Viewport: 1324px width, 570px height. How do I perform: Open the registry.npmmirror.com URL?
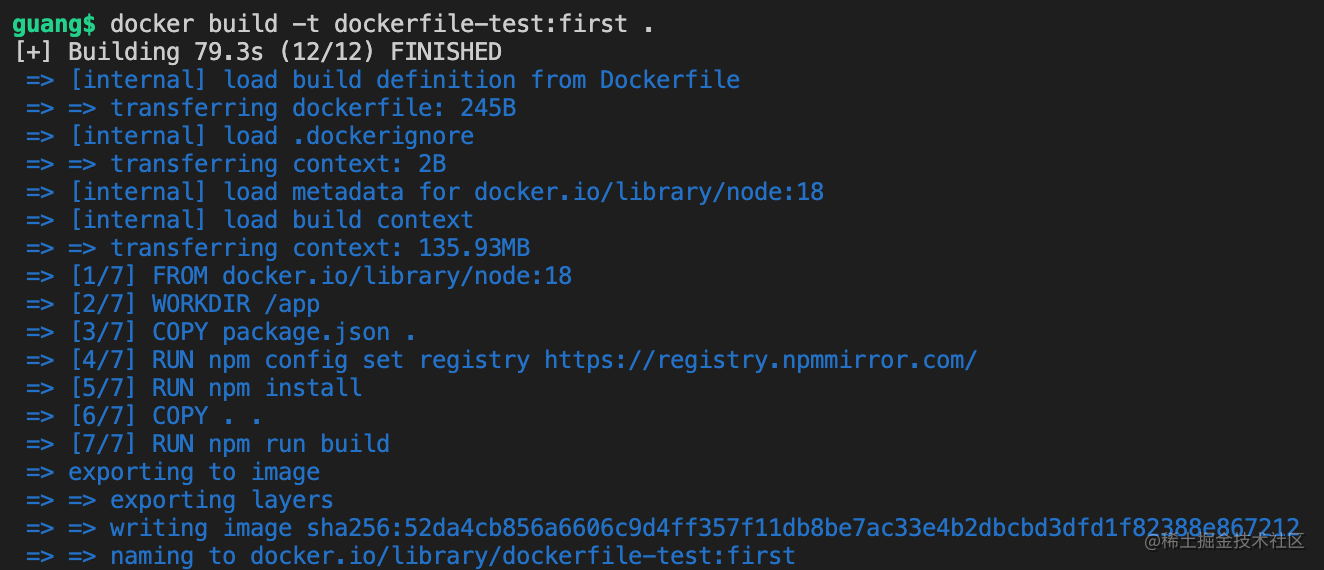761,360
